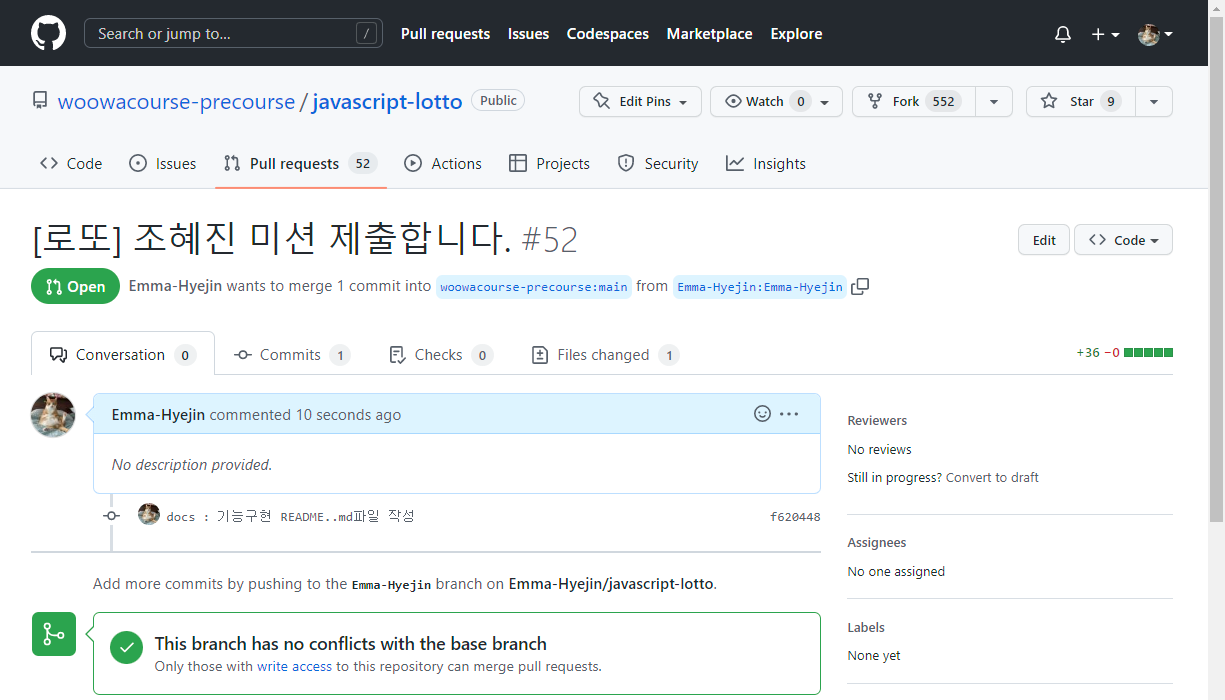Click the green merge status icon
This screenshot has width=1225, height=700.
[54, 634]
